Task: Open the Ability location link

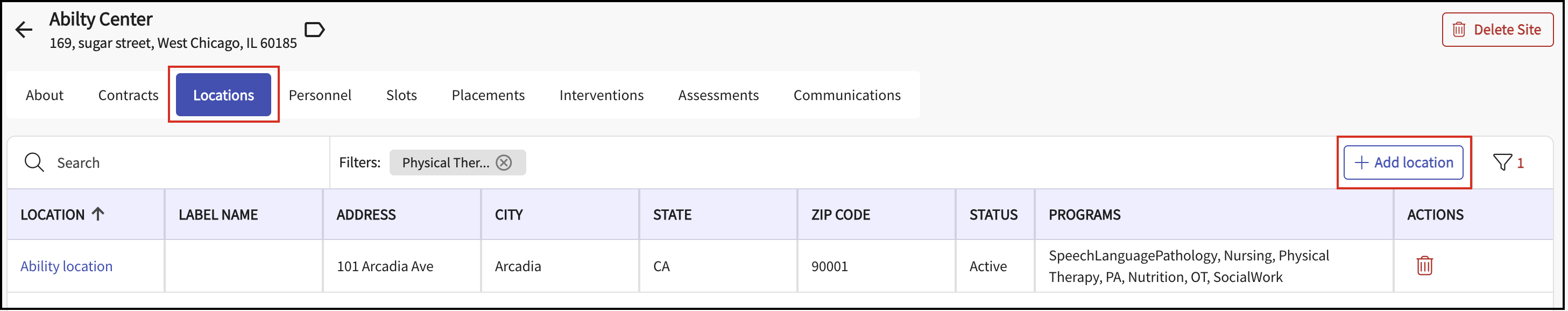Action: (x=66, y=266)
